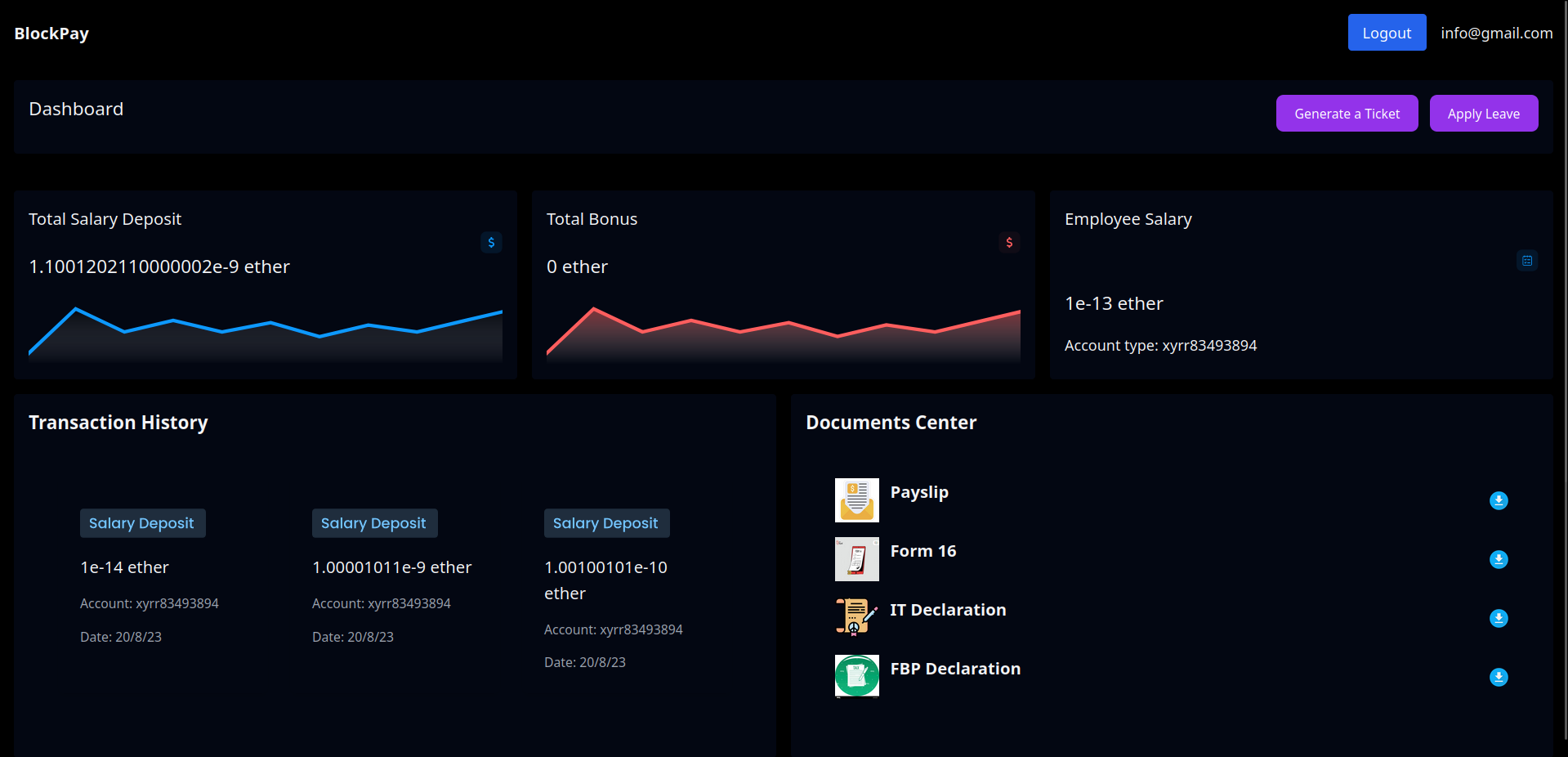This screenshot has height=757, width=1568.
Task: Open the Apply Leave form
Action: [x=1484, y=114]
